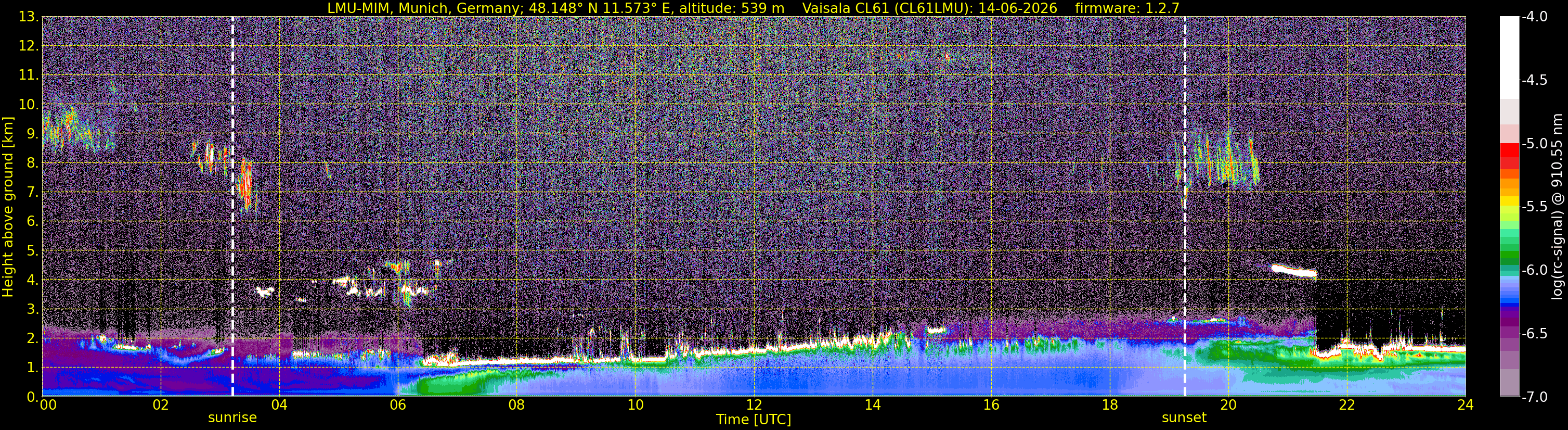1568x430 pixels.
Task: Click the '-6.5' colorbar tick label
Action: tap(1534, 333)
